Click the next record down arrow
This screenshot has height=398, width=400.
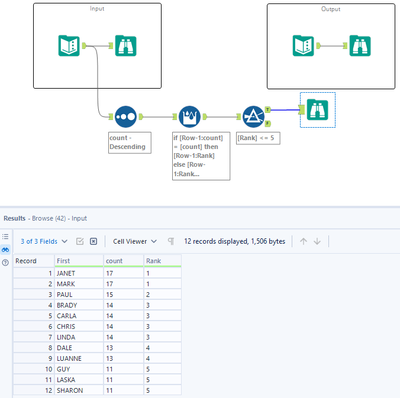coord(317,241)
